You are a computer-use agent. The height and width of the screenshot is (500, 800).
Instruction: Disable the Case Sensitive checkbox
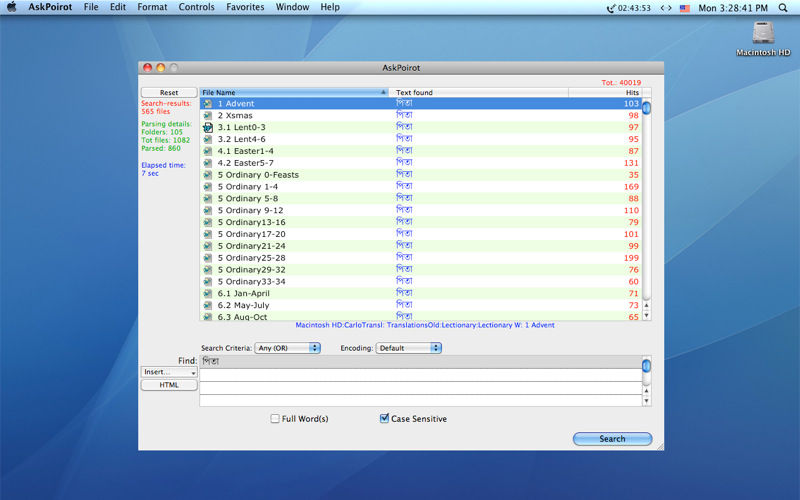(384, 418)
